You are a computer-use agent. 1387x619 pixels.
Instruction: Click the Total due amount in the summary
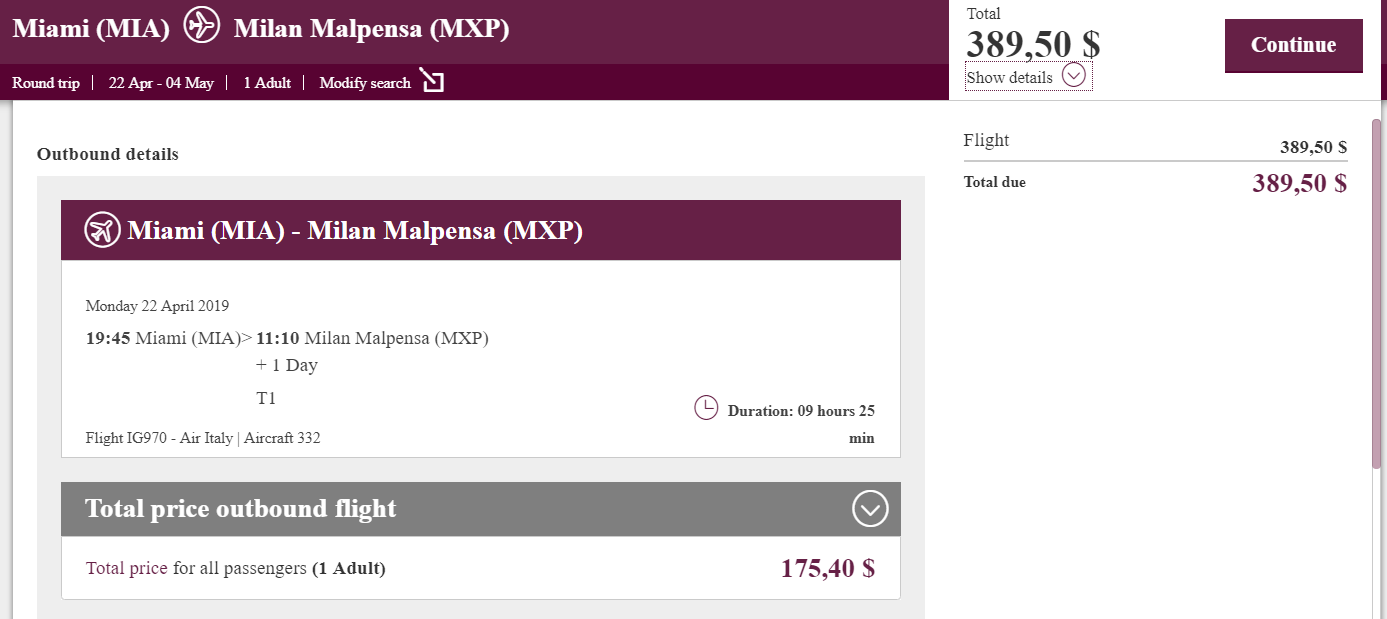coord(1299,183)
